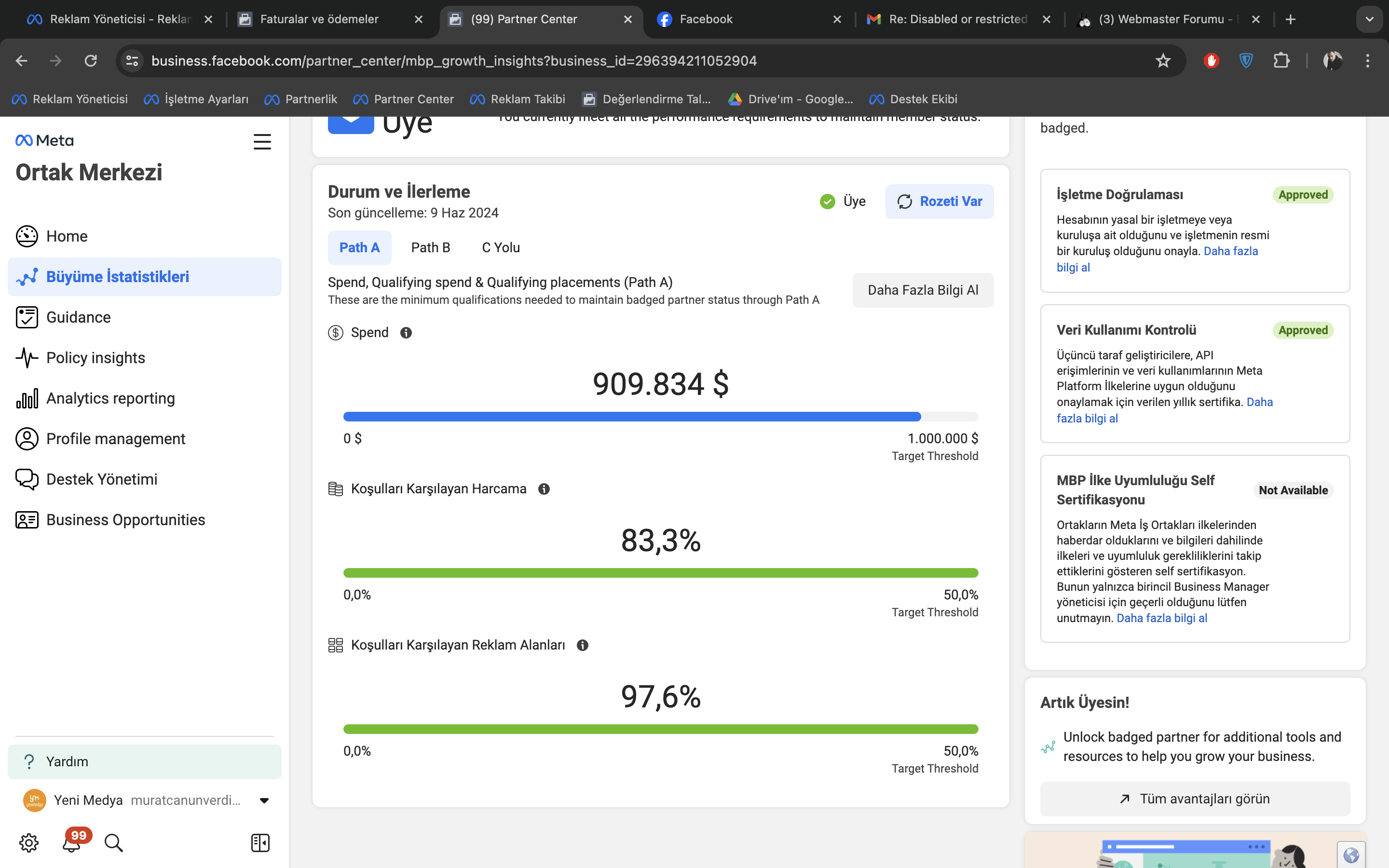The width and height of the screenshot is (1389, 868).
Task: Click the globe icon at bottom right
Action: 1351,855
